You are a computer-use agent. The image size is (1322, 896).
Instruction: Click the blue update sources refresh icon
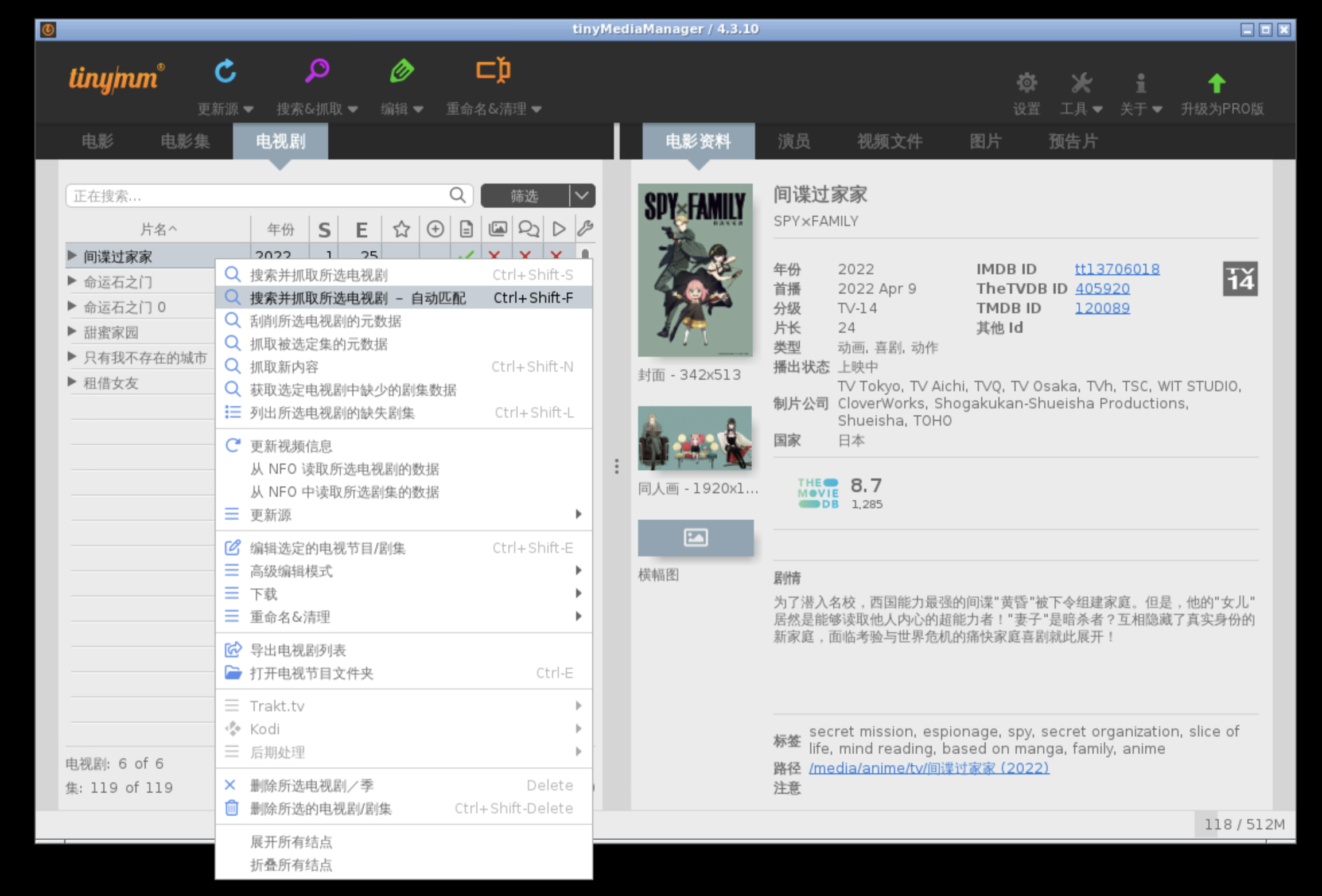click(x=225, y=72)
